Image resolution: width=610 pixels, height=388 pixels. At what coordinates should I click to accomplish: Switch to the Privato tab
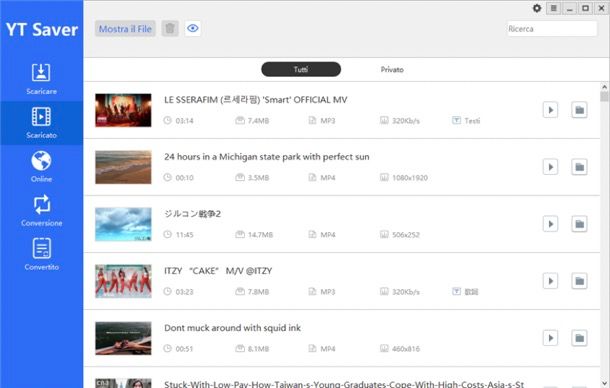point(392,69)
